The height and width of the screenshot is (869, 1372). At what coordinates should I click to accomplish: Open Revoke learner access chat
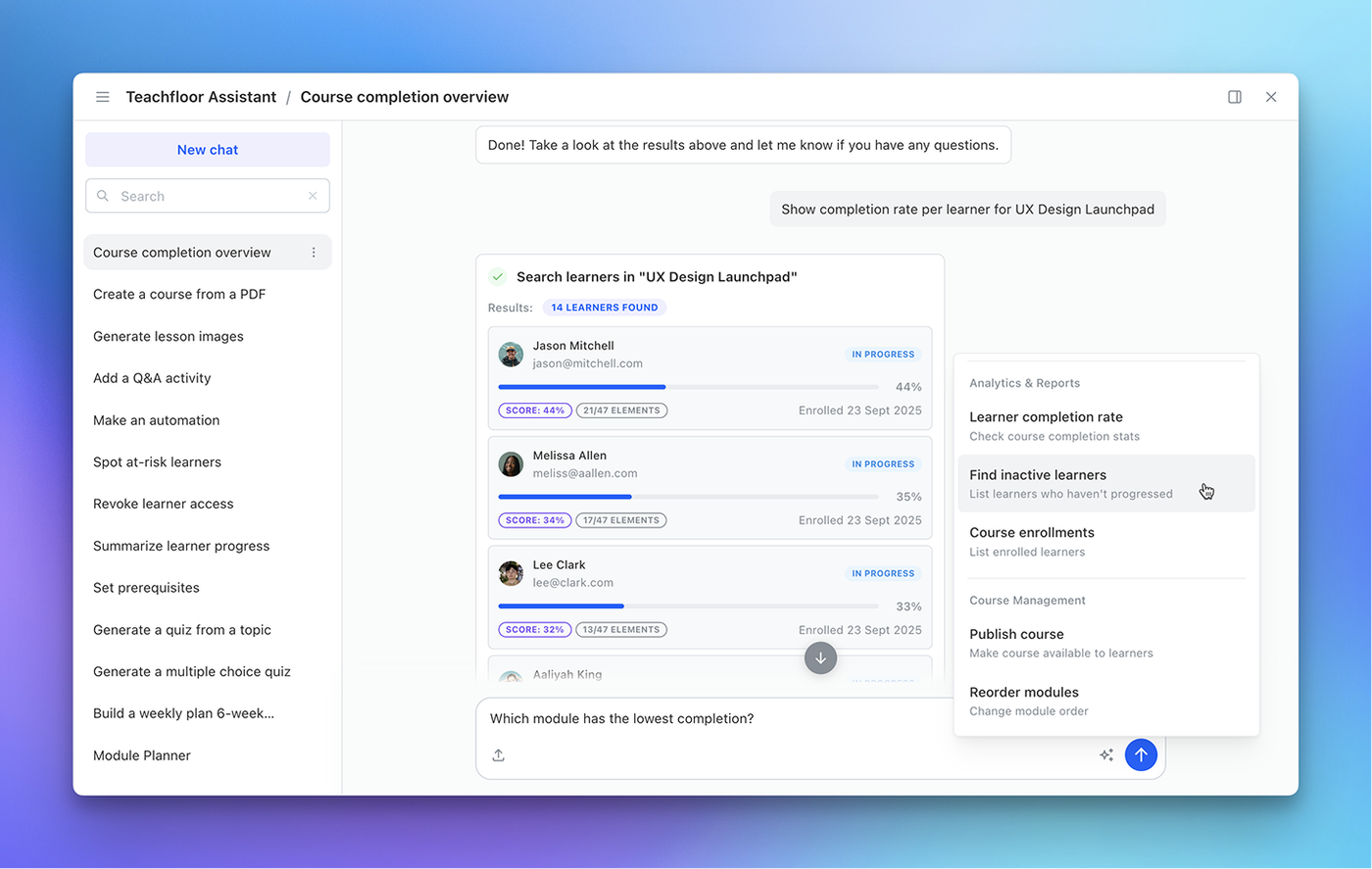(164, 505)
